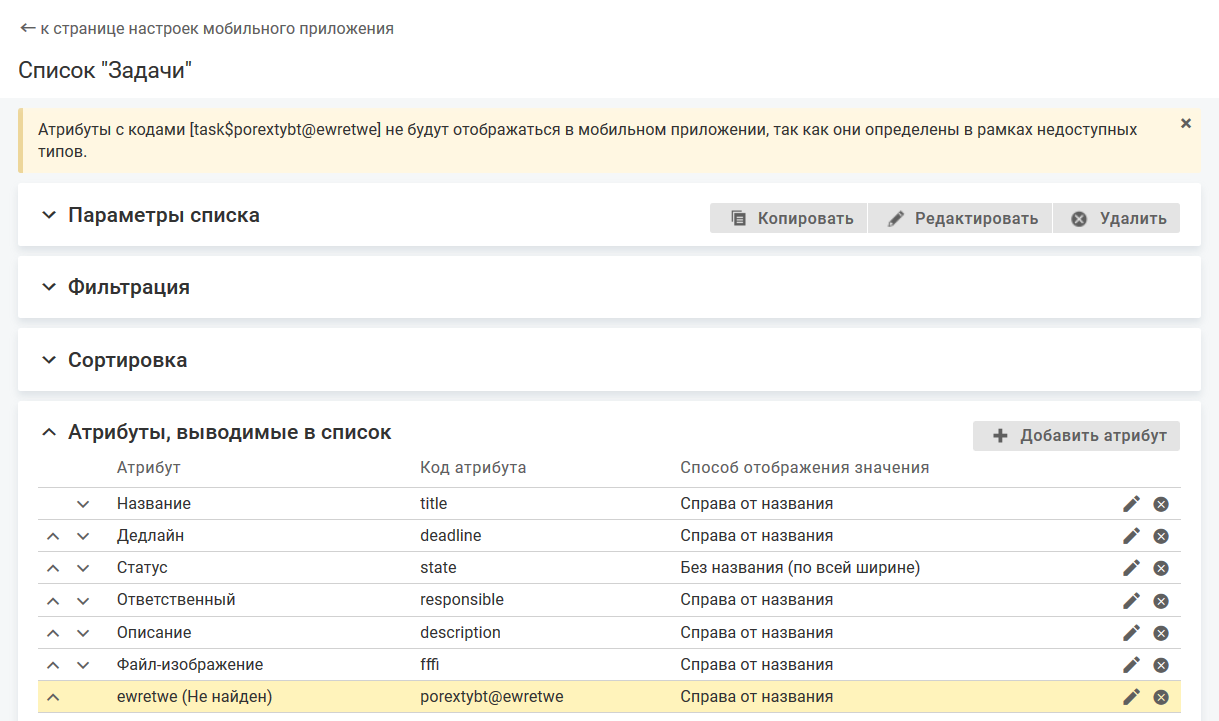Screen dimensions: 1219x721
Task: Expand the Сортировка section
Action: tap(49, 360)
